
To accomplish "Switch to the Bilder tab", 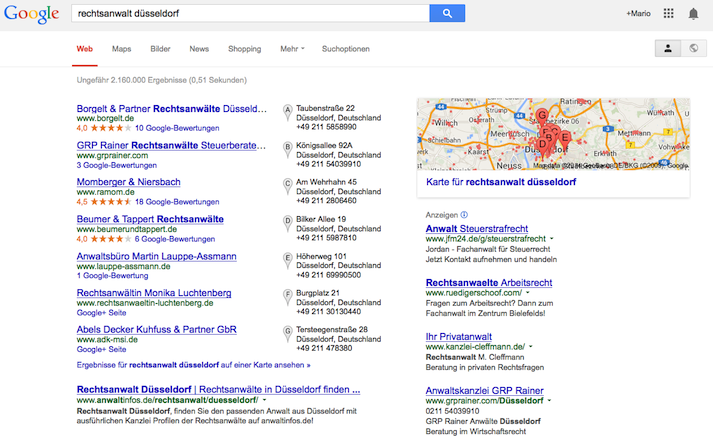I will click(x=161, y=49).
